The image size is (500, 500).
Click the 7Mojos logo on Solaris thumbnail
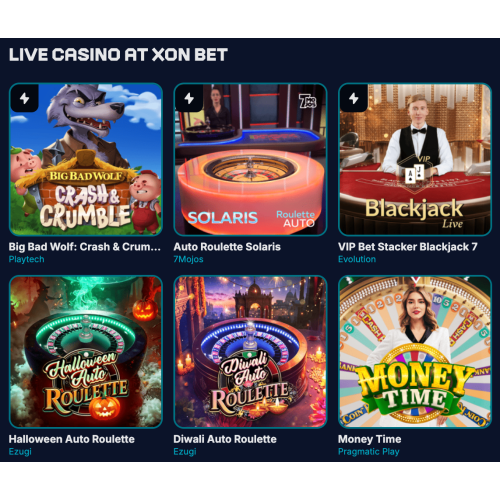pyautogui.click(x=307, y=101)
